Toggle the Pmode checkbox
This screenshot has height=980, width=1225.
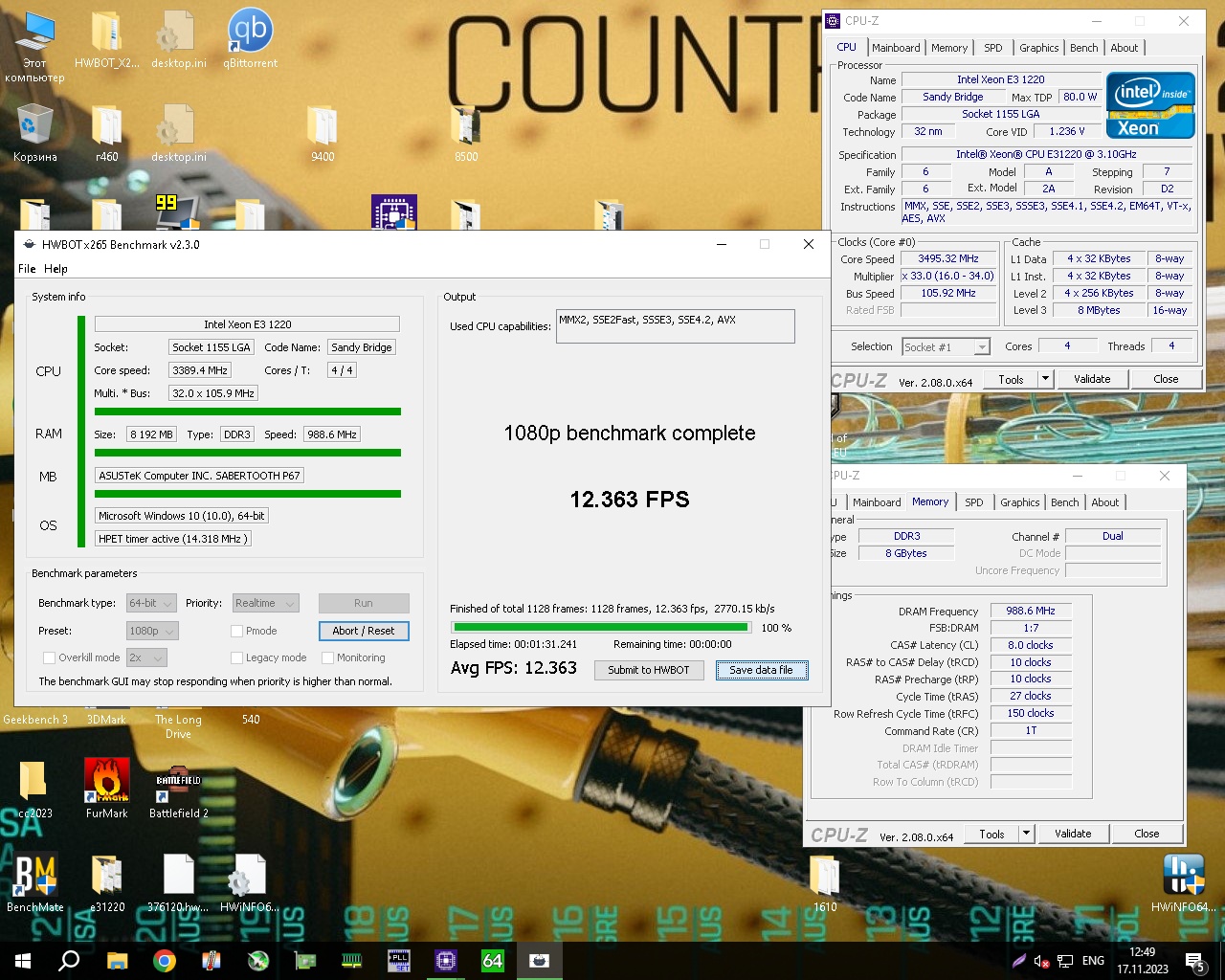click(236, 631)
